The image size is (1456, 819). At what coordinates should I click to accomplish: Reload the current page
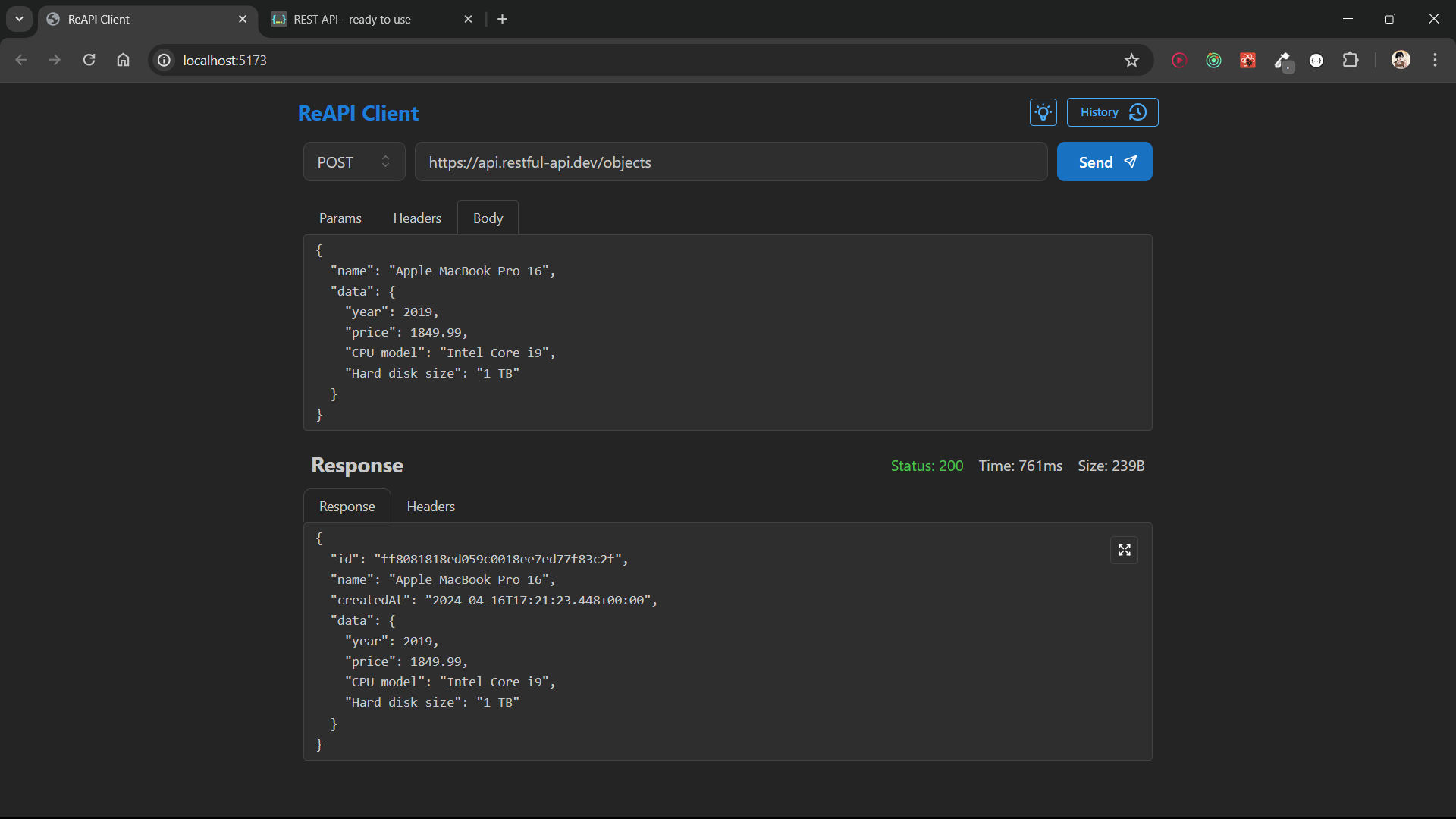point(89,60)
